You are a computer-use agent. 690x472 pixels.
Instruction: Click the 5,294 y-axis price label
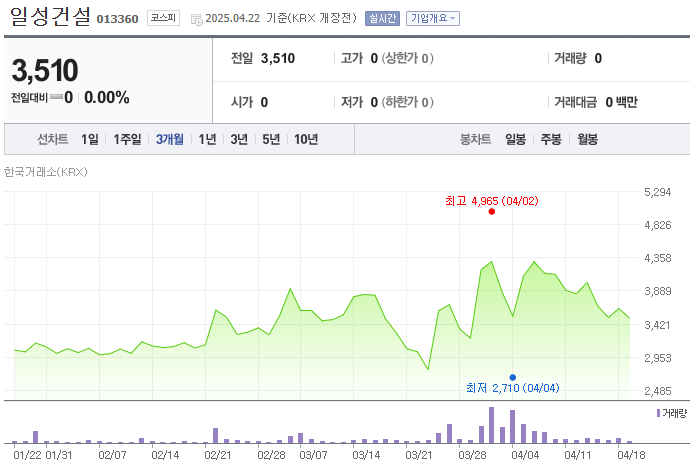click(x=657, y=192)
